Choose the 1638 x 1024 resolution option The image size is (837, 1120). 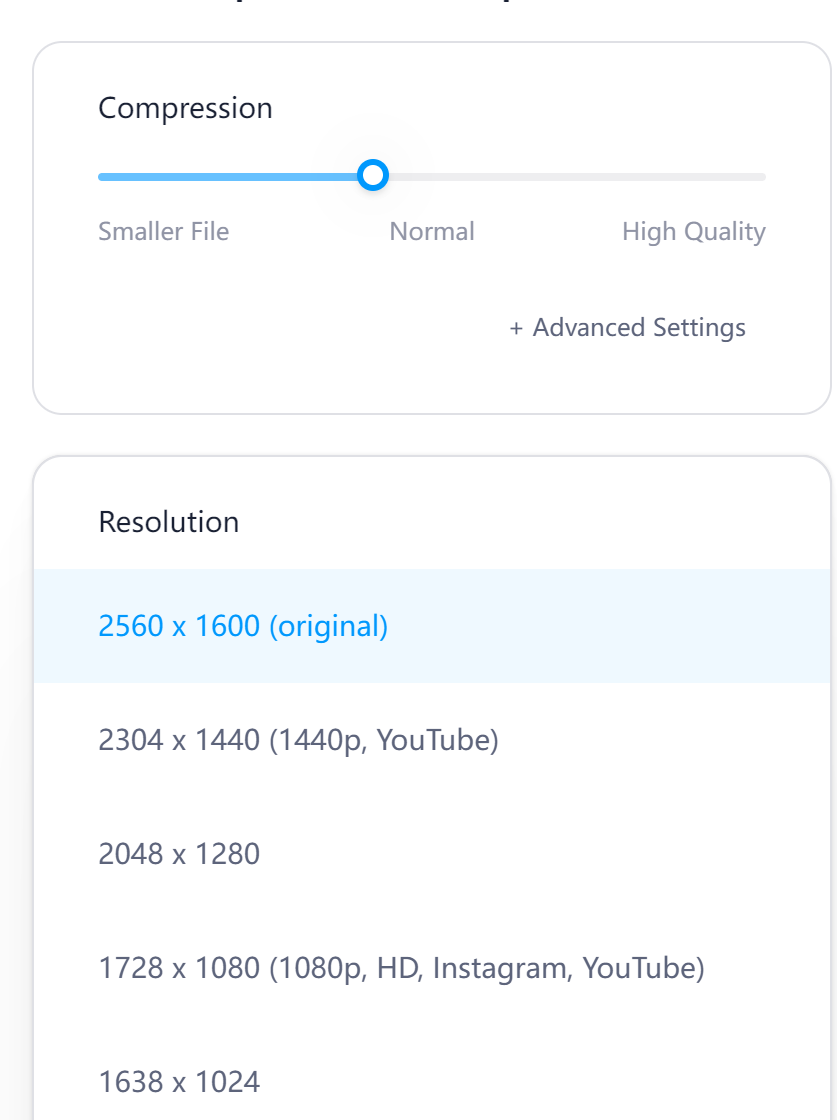(x=179, y=1081)
